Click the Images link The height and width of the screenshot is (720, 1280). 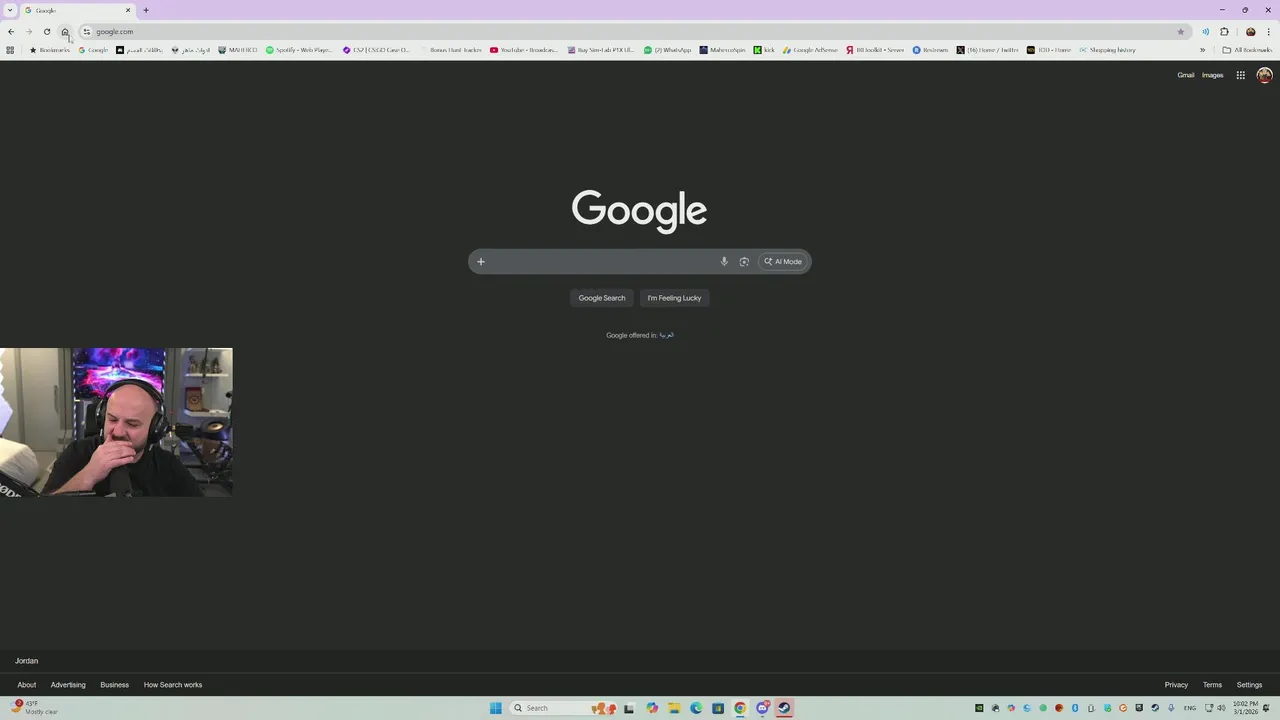tap(1213, 75)
